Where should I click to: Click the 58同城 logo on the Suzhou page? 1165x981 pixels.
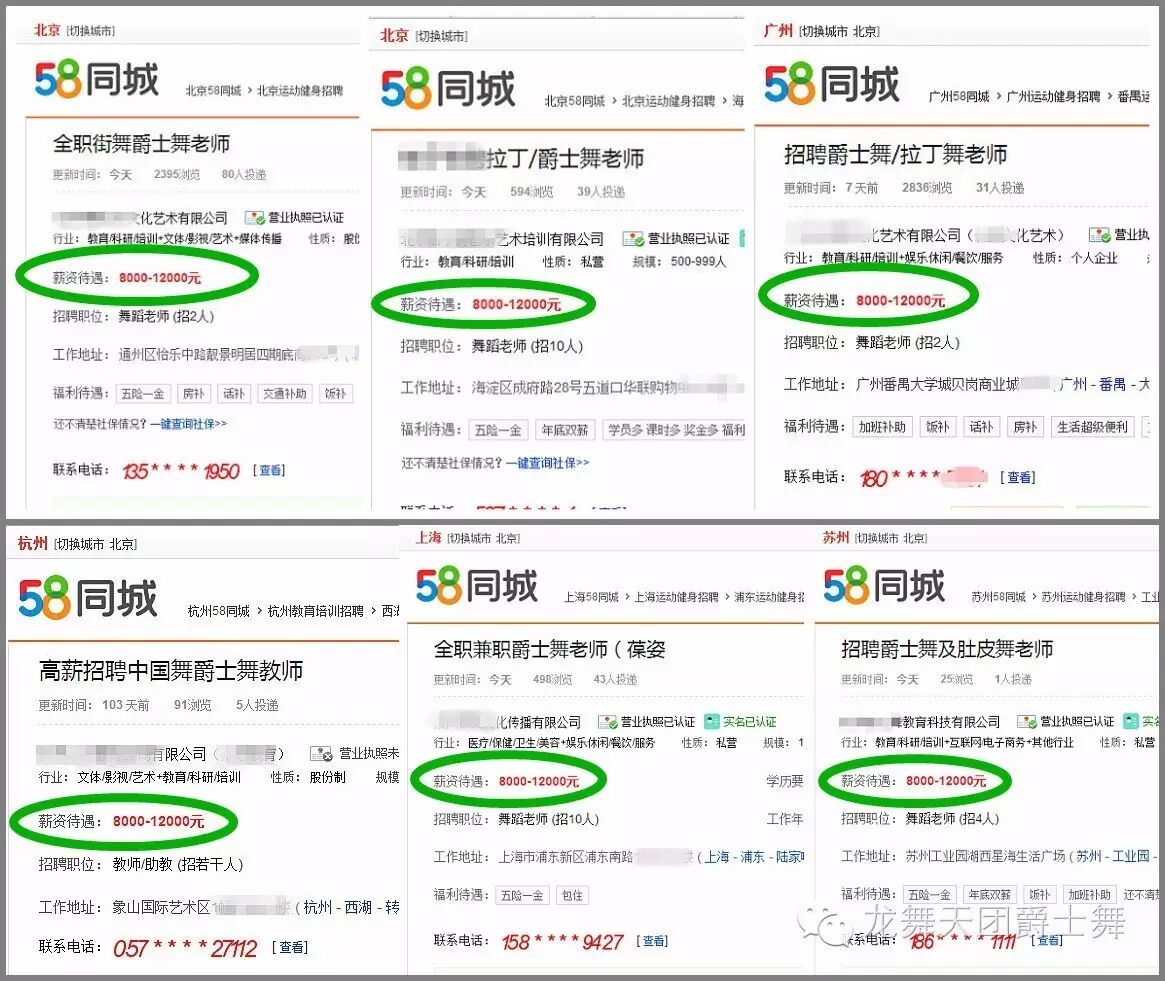tap(883, 586)
